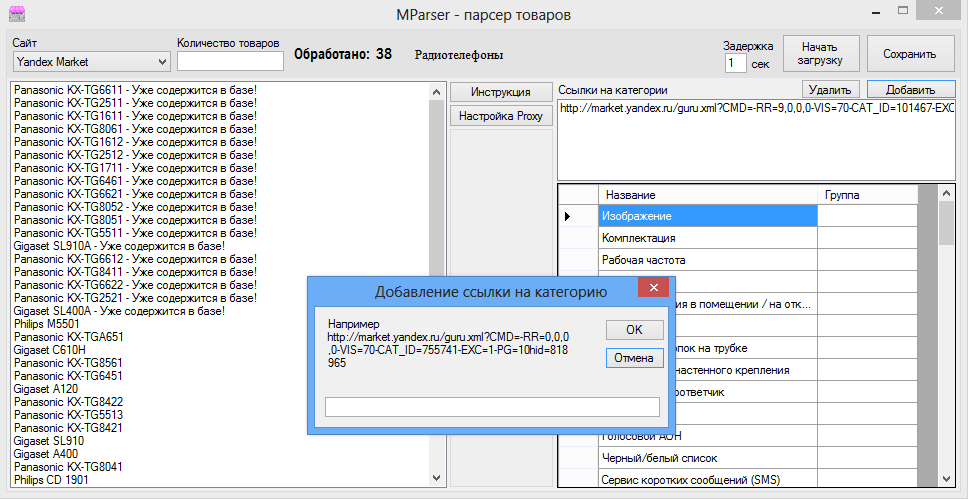This screenshot has width=968, height=500.
Task: Close the Добавление ссылки dialog with red X
Action: click(653, 288)
